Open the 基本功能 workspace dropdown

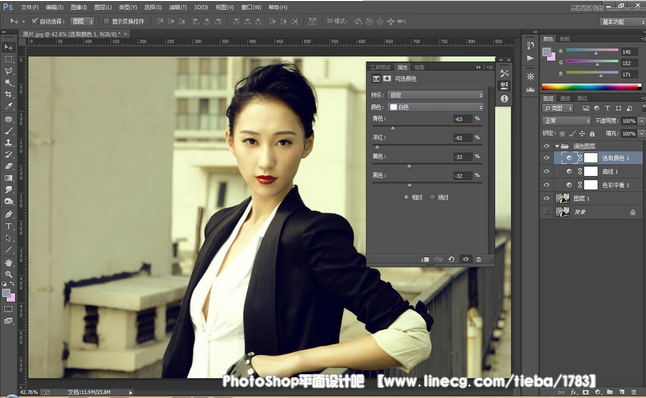tap(622, 22)
